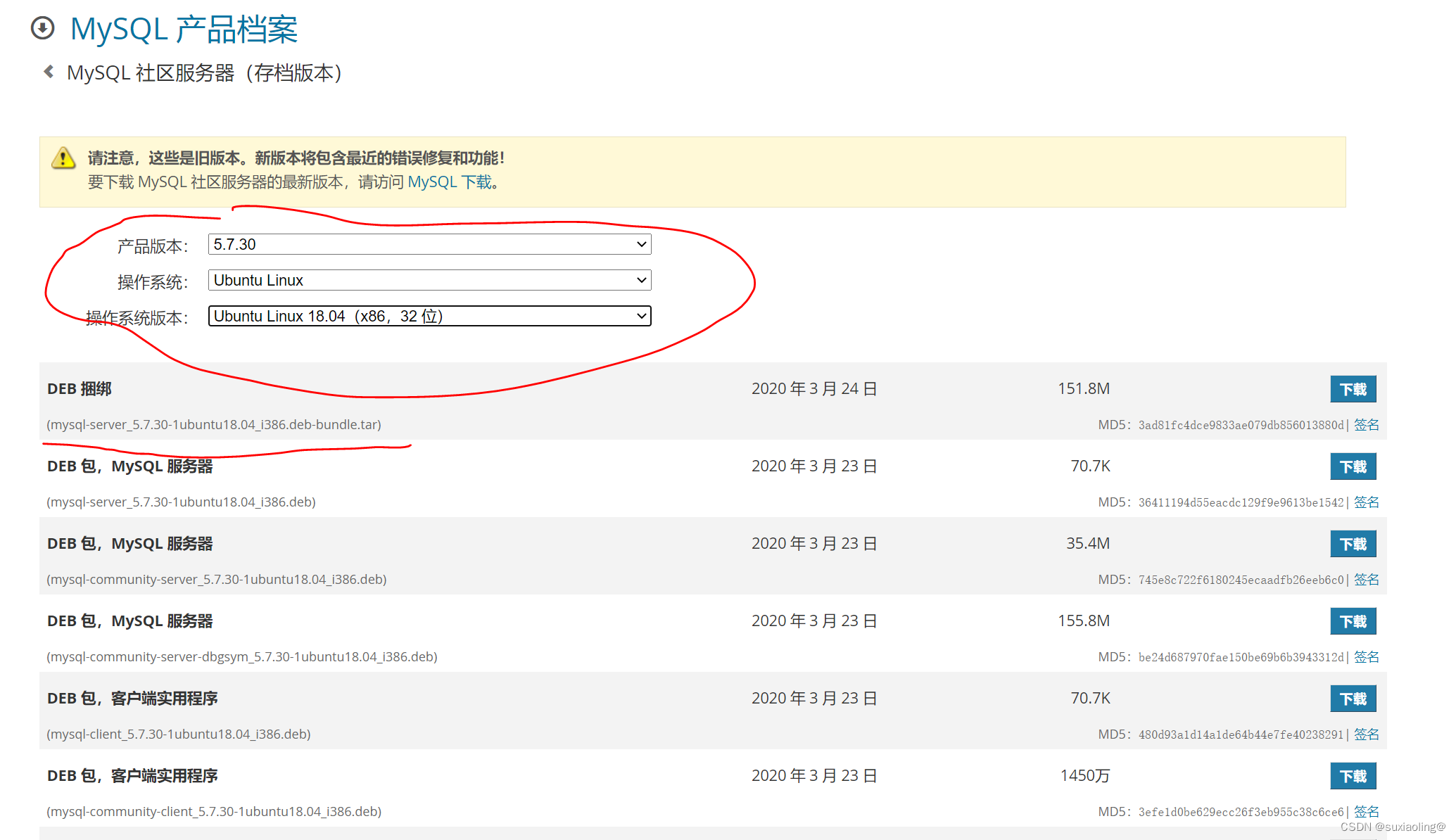Click the 1450万 file size
The height and width of the screenshot is (840, 1456).
(1085, 775)
